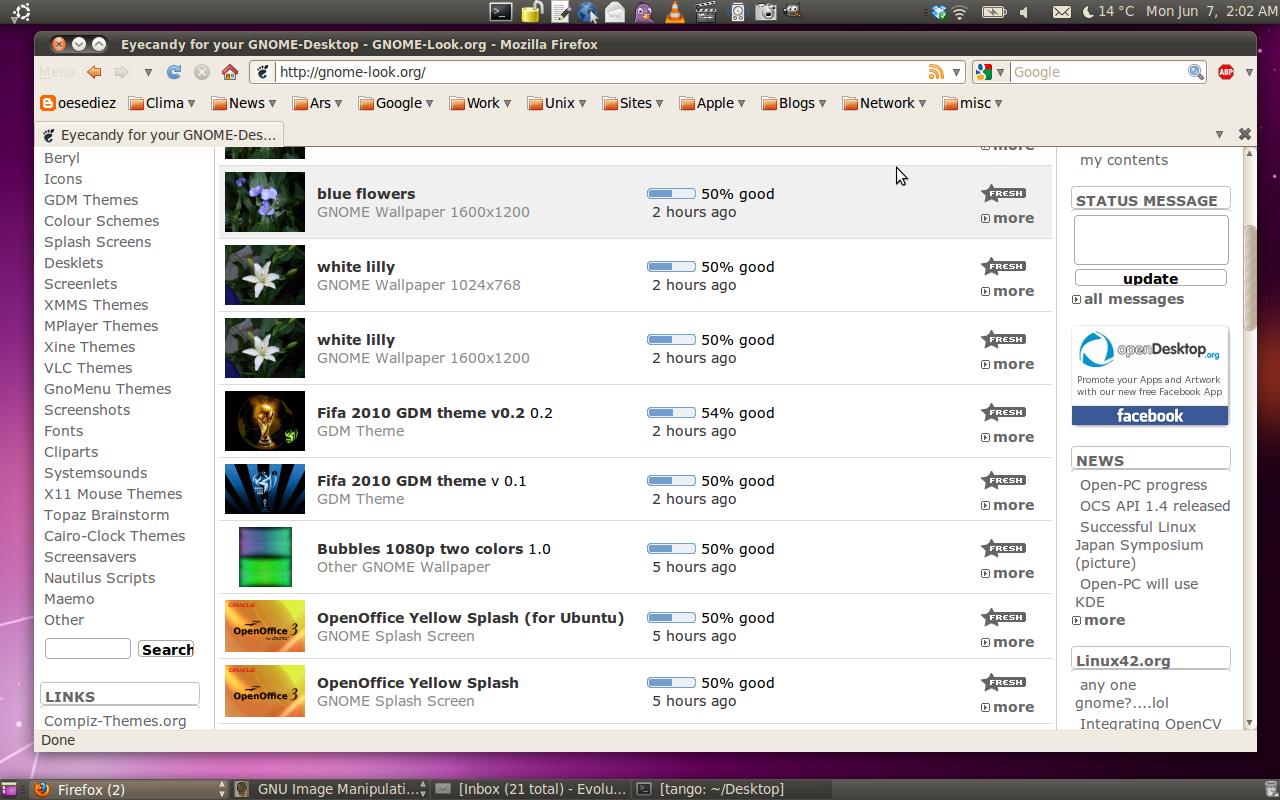The width and height of the screenshot is (1280, 800).
Task: Select the Eyecandy for your GNOME-Desktop tab
Action: (160, 134)
